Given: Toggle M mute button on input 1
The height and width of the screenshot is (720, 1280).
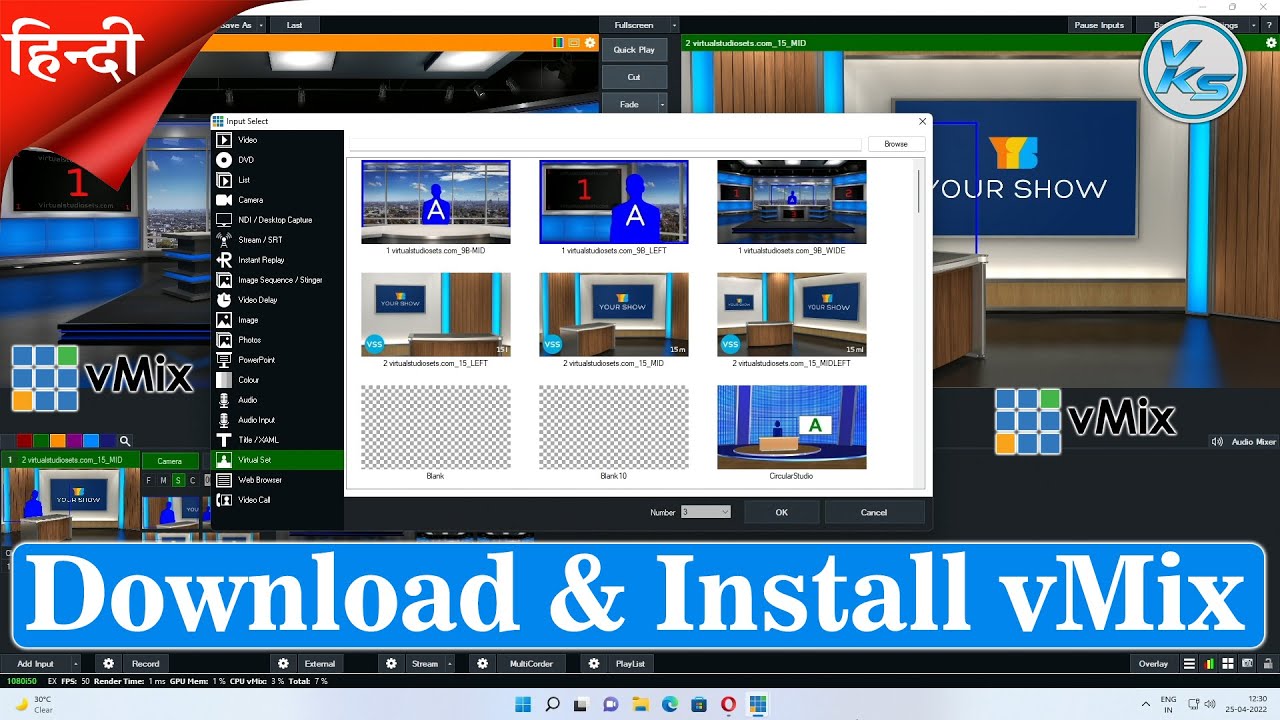Looking at the screenshot, I should click(164, 481).
